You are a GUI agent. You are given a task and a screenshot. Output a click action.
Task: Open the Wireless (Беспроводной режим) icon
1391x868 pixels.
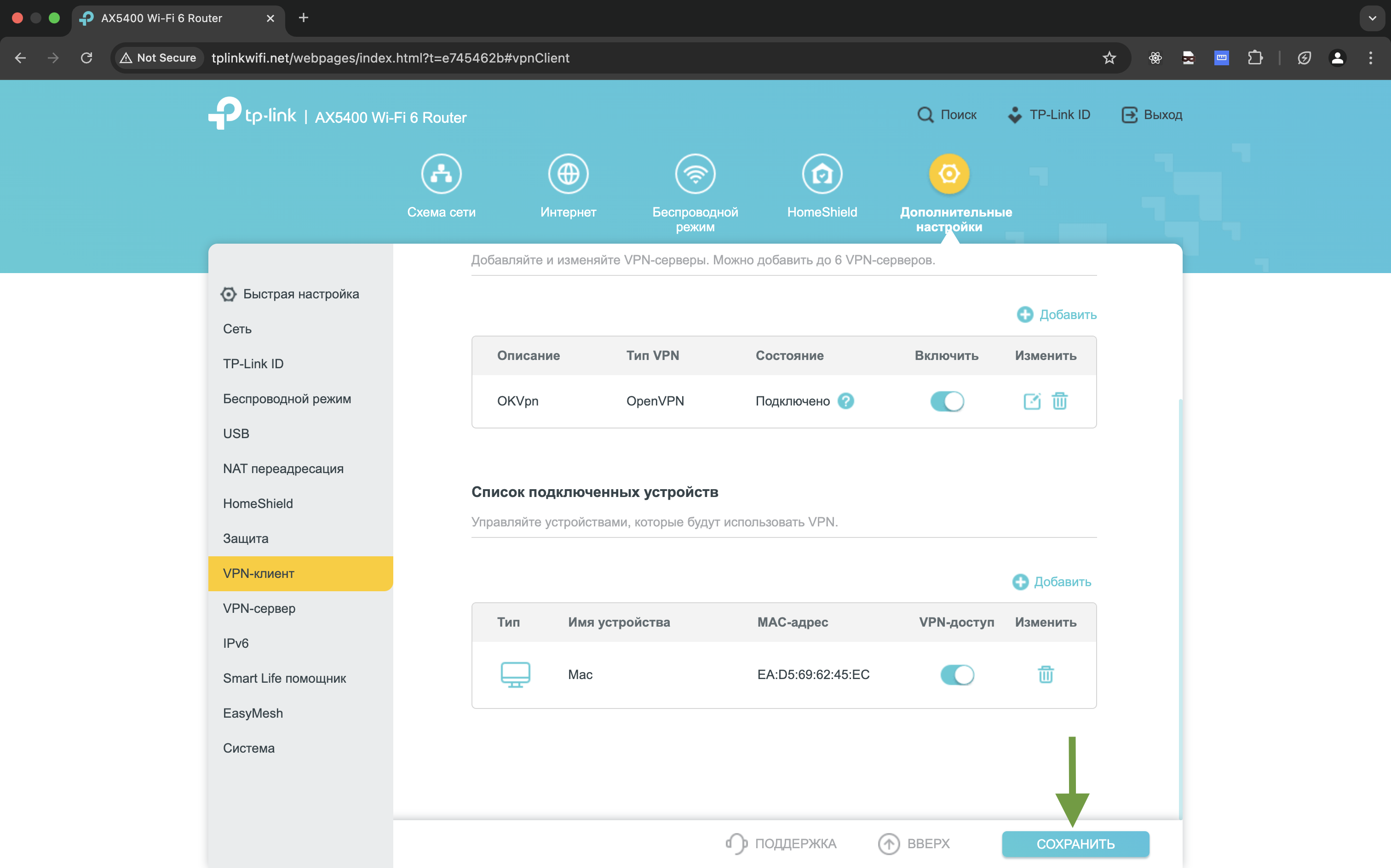695,173
